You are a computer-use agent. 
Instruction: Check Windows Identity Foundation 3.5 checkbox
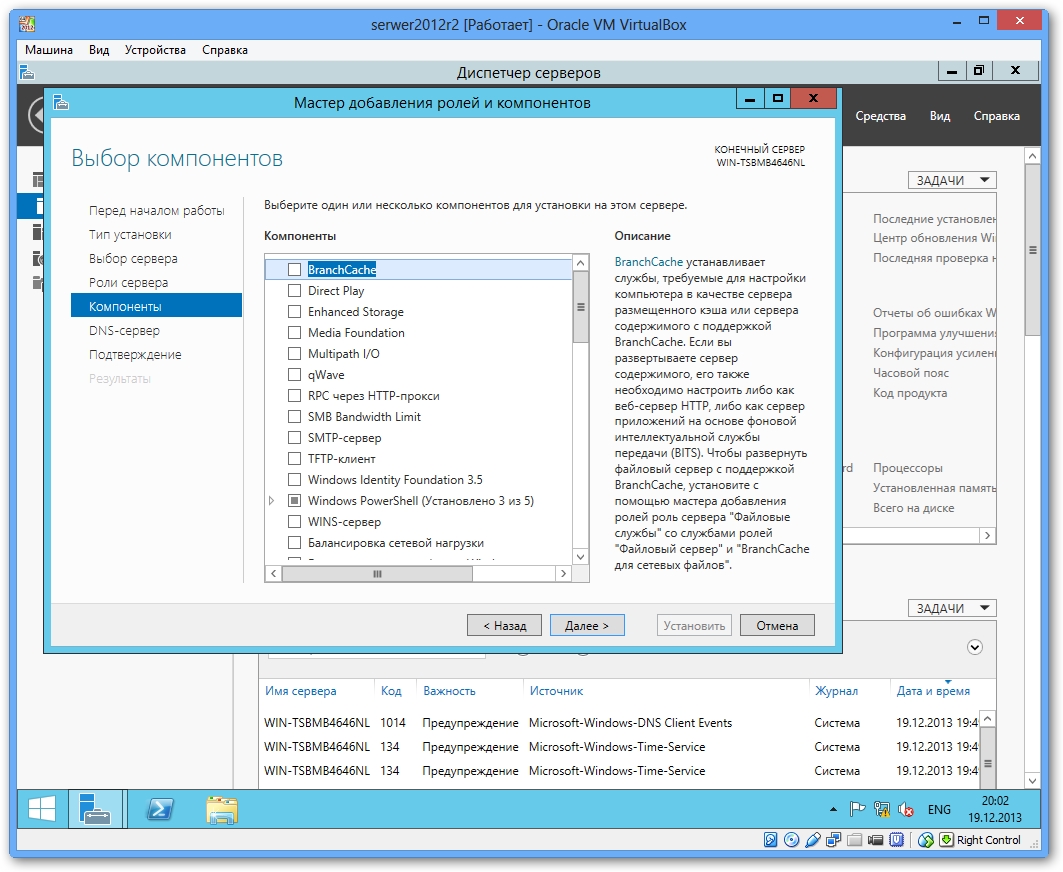tap(294, 479)
